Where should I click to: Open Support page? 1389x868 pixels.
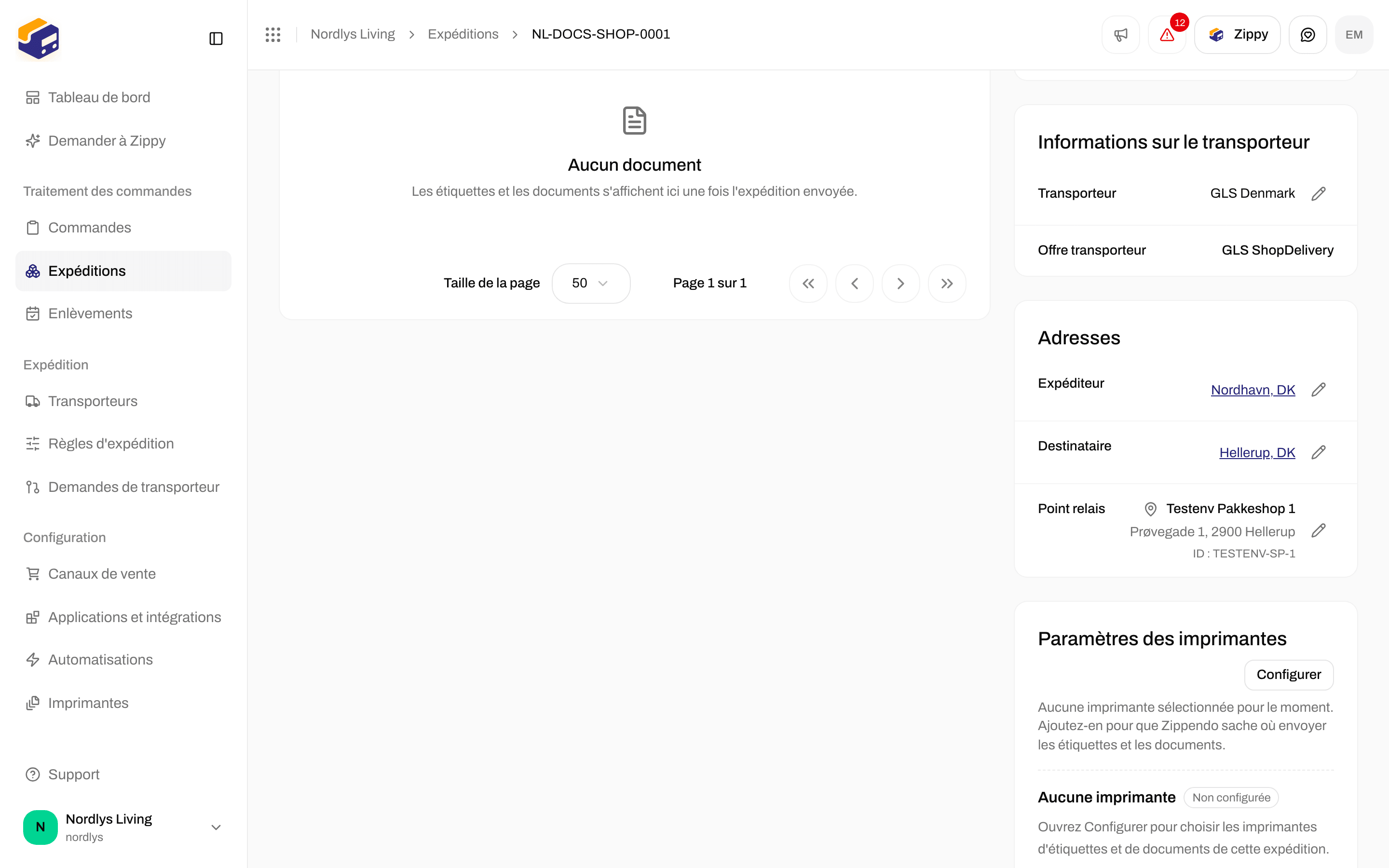[123, 774]
